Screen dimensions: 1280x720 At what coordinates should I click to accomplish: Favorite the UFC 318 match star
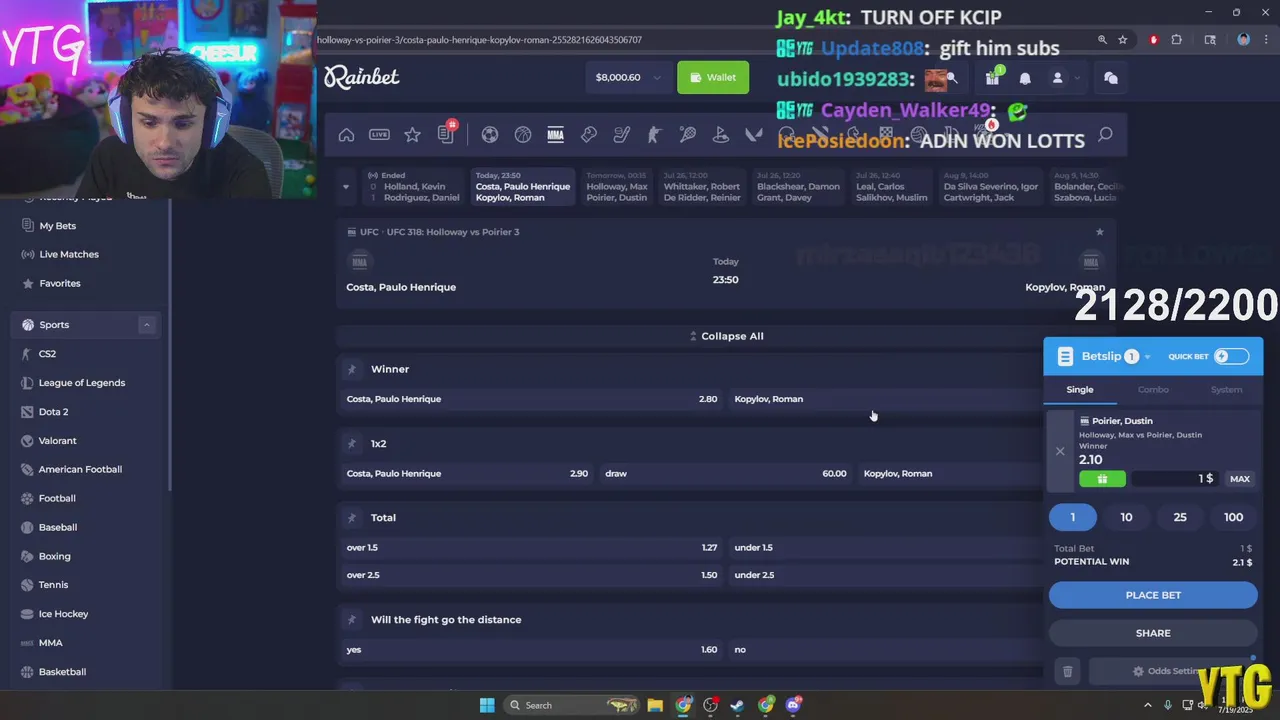(1099, 232)
